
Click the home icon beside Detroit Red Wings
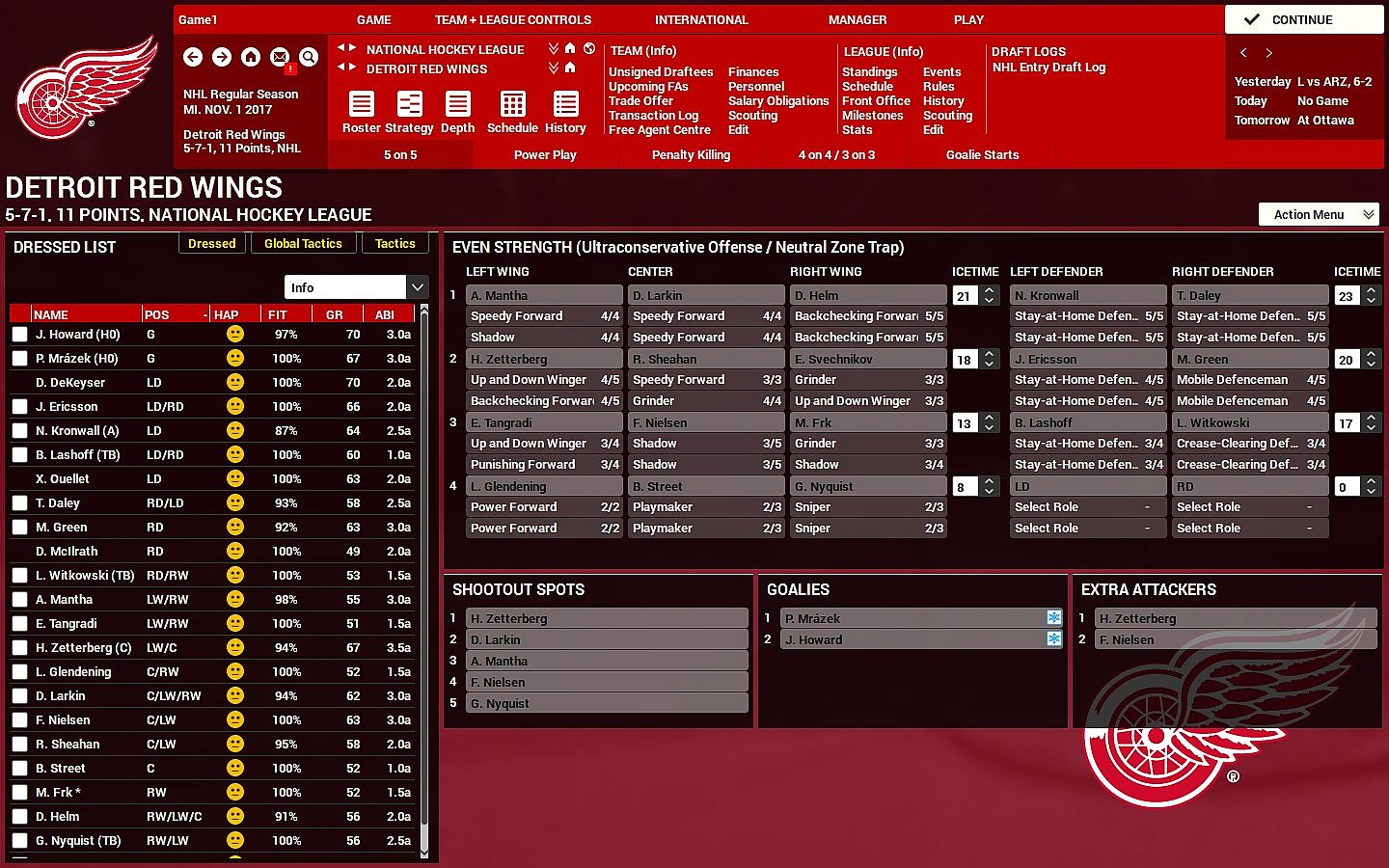[x=570, y=68]
